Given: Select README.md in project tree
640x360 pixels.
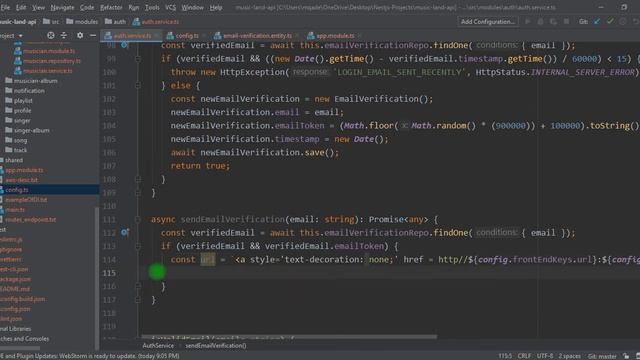Looking at the screenshot, I should click(x=15, y=289).
